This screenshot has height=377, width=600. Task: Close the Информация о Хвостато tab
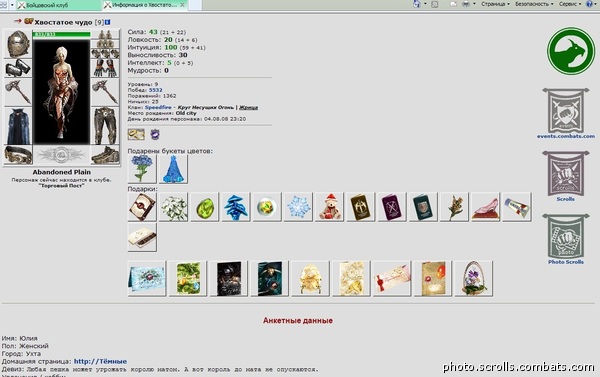click(182, 5)
